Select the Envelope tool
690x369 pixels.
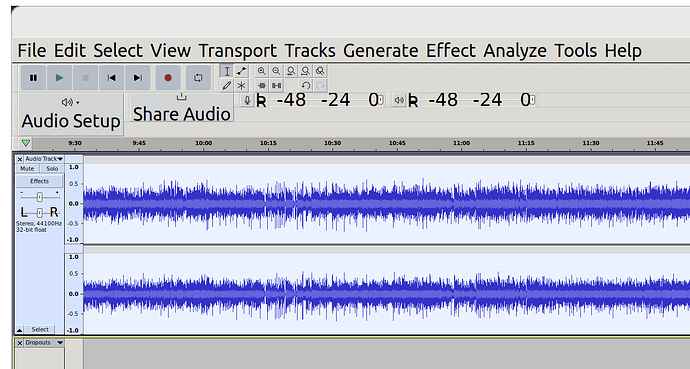(x=241, y=71)
